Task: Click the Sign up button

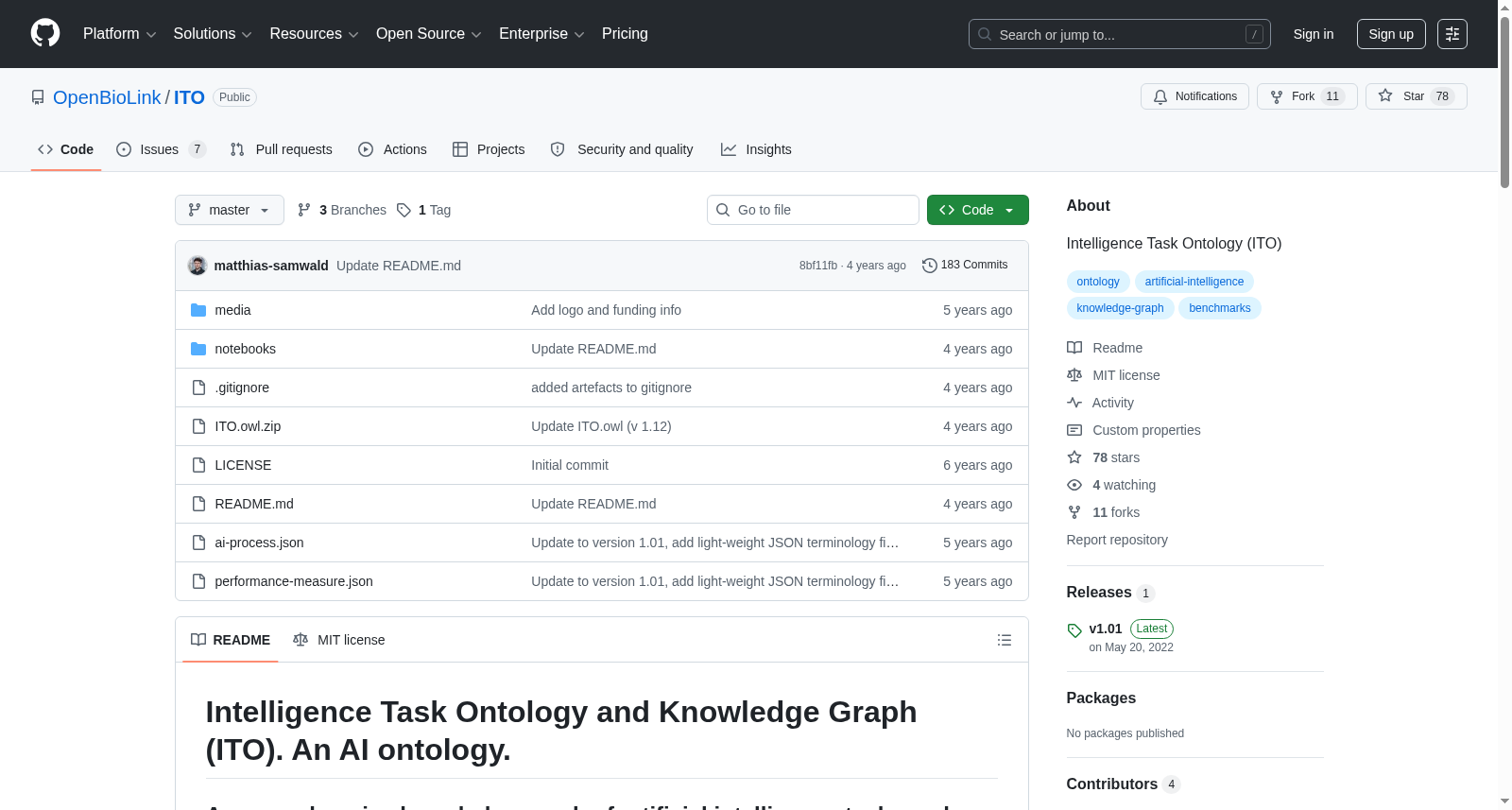Action: [x=1391, y=34]
